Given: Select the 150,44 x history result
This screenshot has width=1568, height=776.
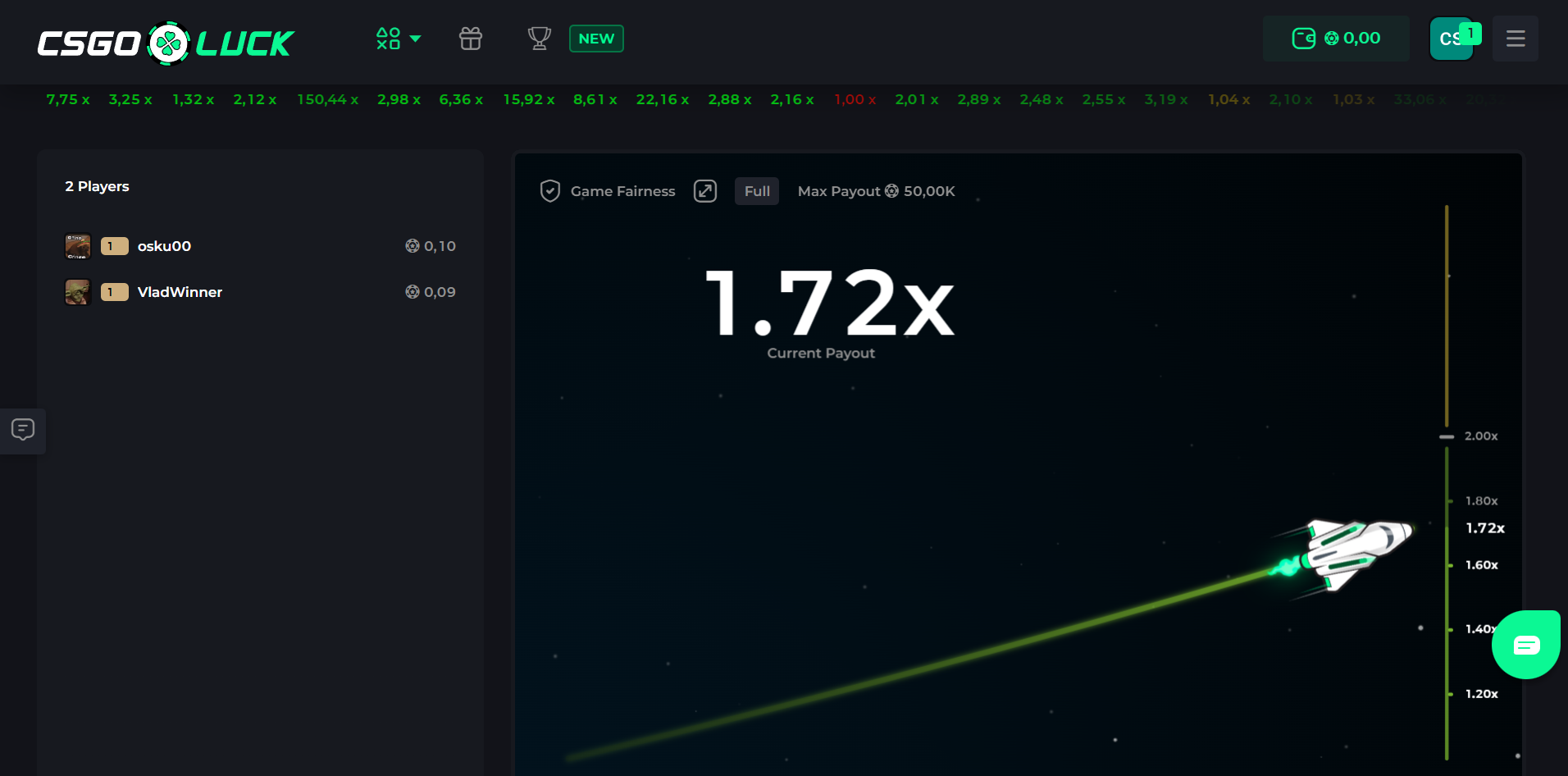Looking at the screenshot, I should [327, 99].
